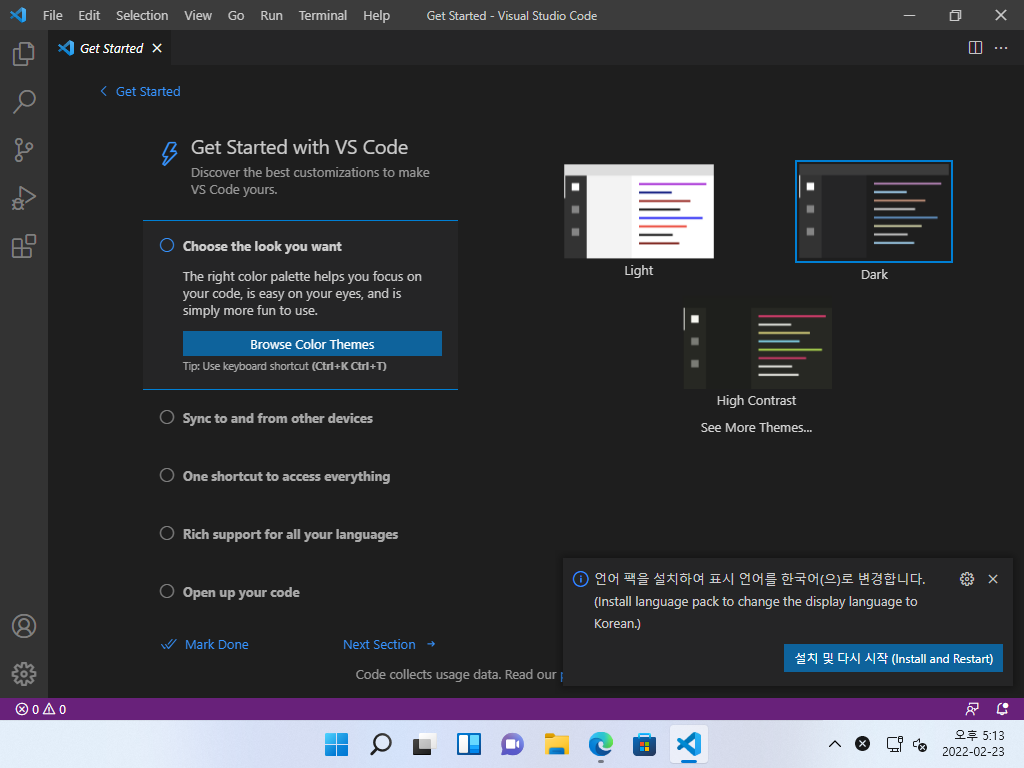Viewport: 1024px width, 768px height.
Task: Click the Visual Studio Code taskbar icon
Action: tap(688, 744)
